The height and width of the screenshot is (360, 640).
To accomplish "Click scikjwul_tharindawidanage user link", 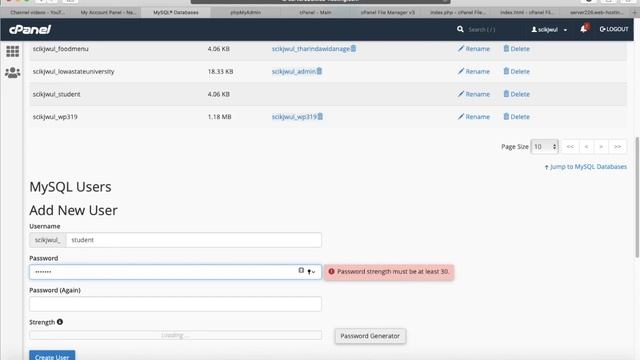I will pos(311,49).
